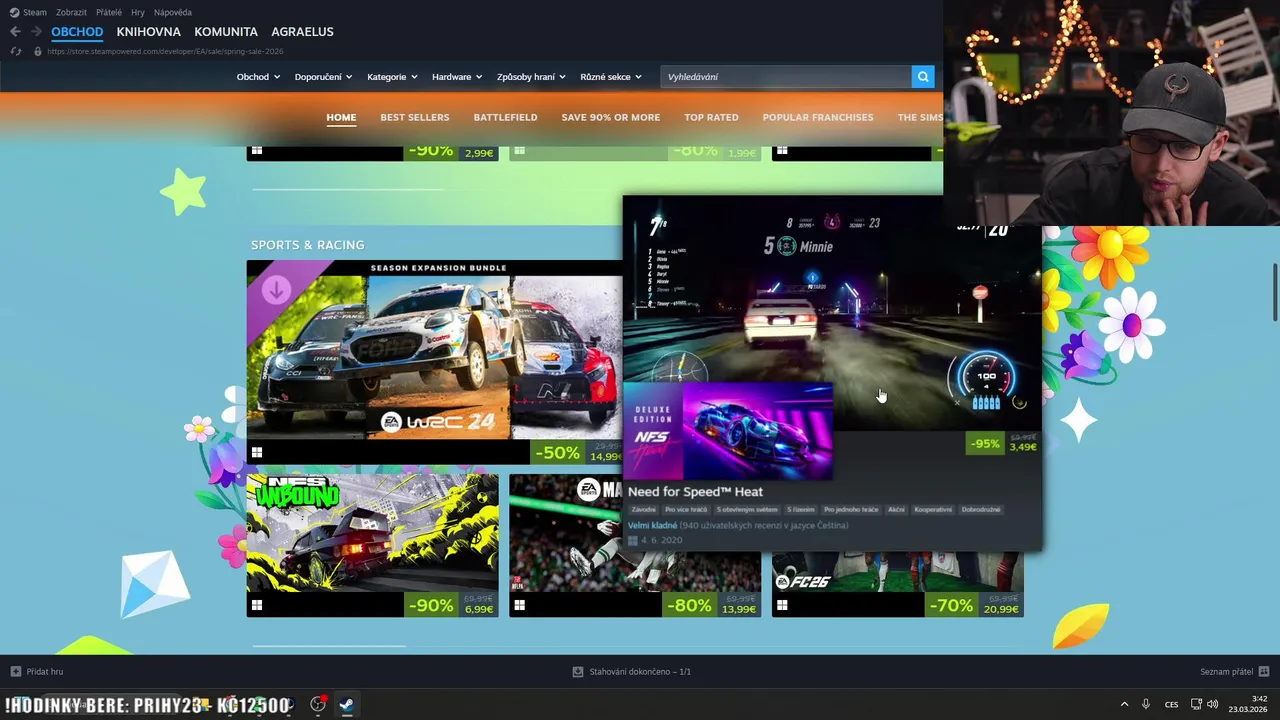Open the TOP RATED tab

(x=711, y=117)
